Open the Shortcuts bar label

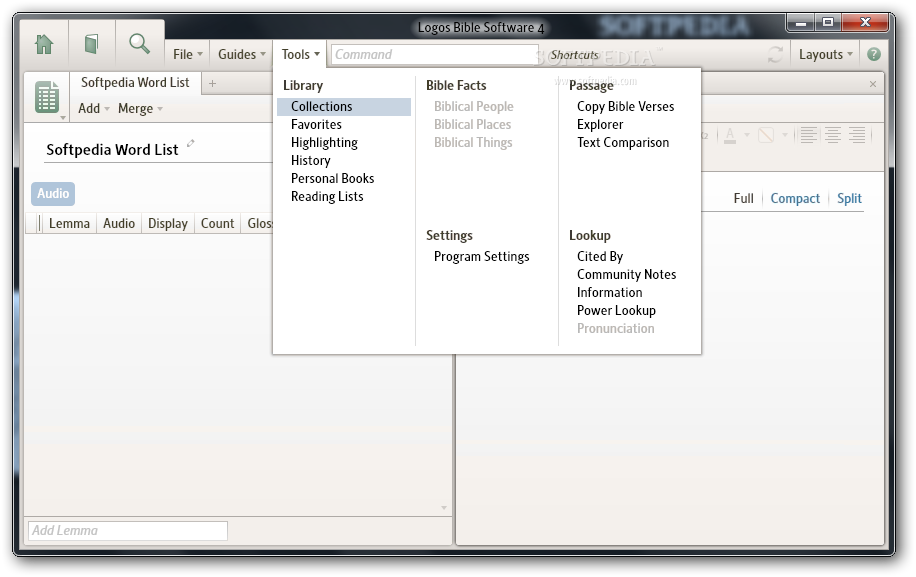(x=575, y=55)
